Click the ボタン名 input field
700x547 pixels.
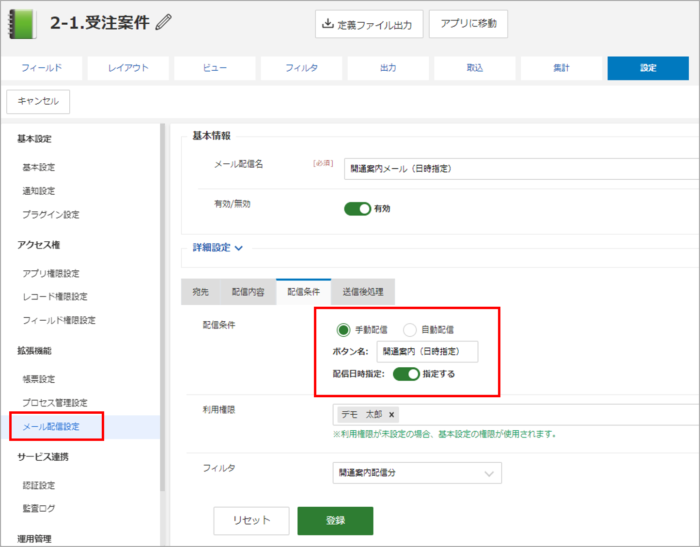coord(427,352)
